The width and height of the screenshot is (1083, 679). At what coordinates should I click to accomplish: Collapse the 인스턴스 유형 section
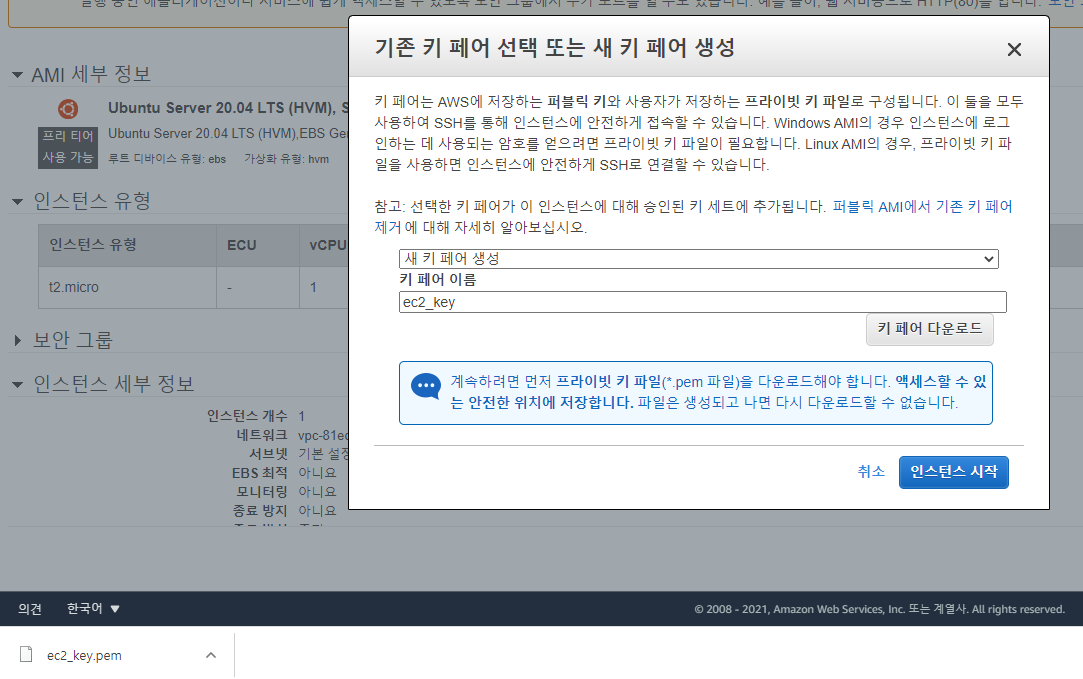coord(17,201)
